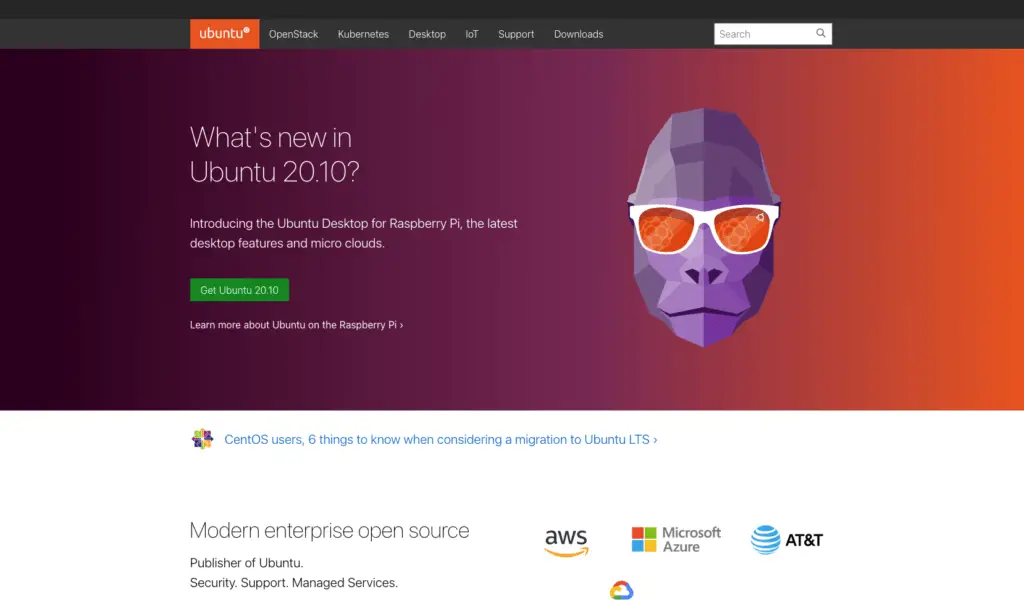This screenshot has width=1024, height=600.
Task: Open the Support menu item
Action: pyautogui.click(x=516, y=34)
